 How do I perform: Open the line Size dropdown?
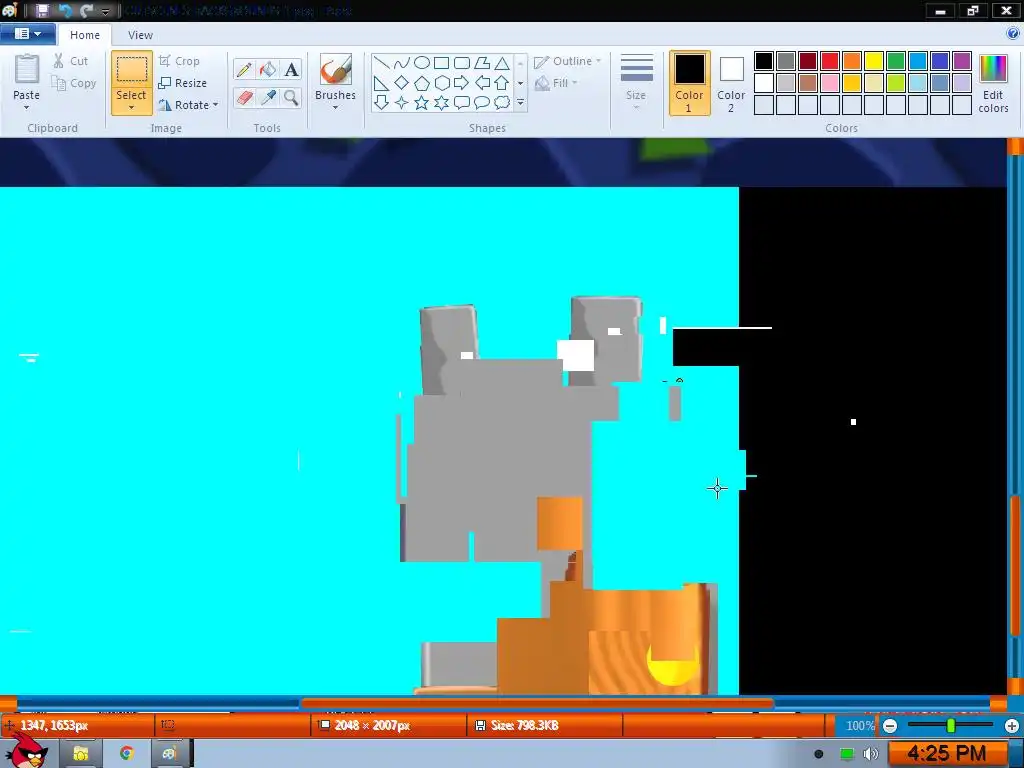[x=636, y=82]
